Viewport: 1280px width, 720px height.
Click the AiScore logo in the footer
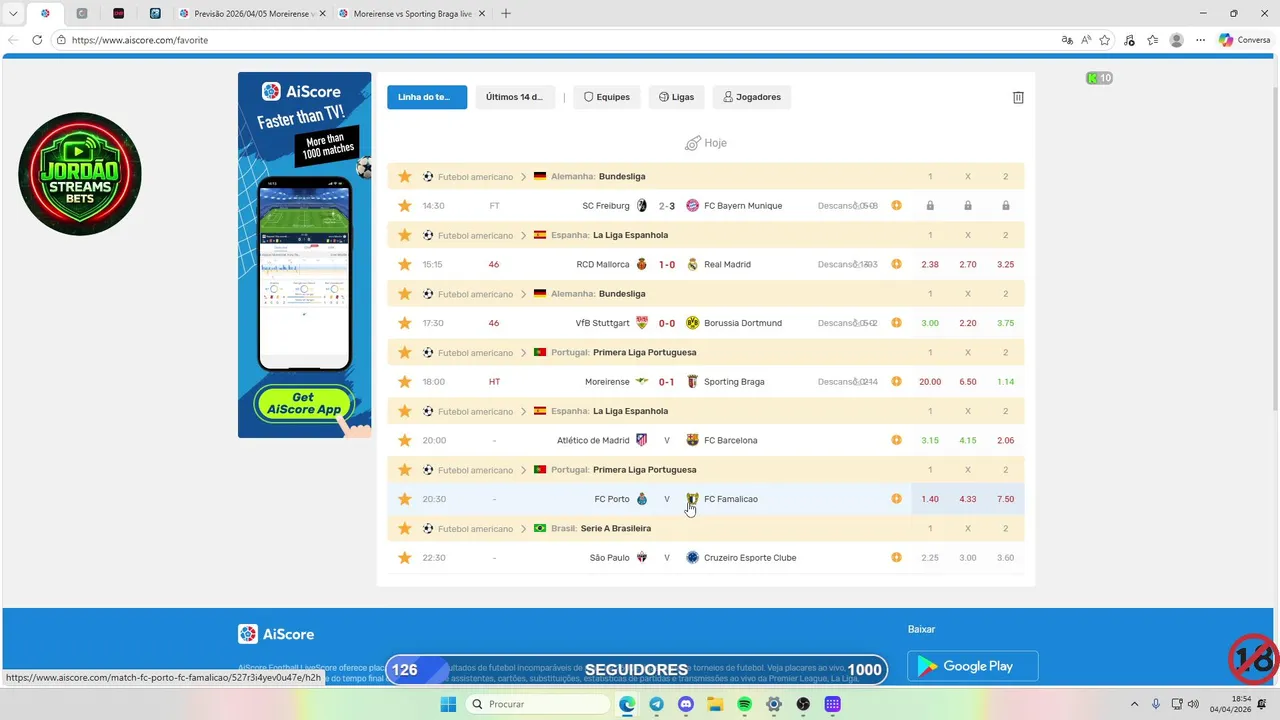tap(276, 634)
